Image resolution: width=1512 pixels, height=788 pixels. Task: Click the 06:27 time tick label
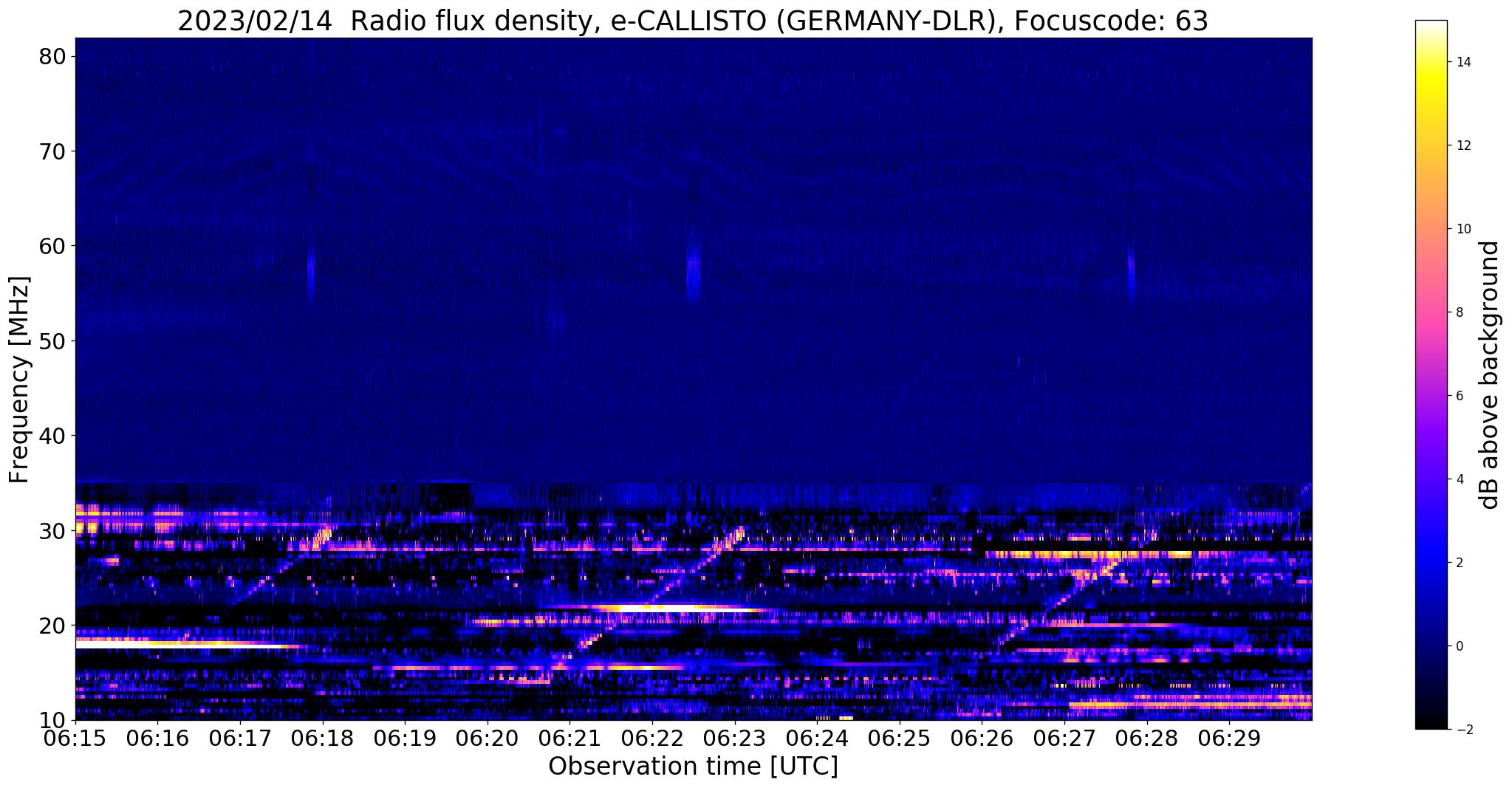tap(1064, 738)
